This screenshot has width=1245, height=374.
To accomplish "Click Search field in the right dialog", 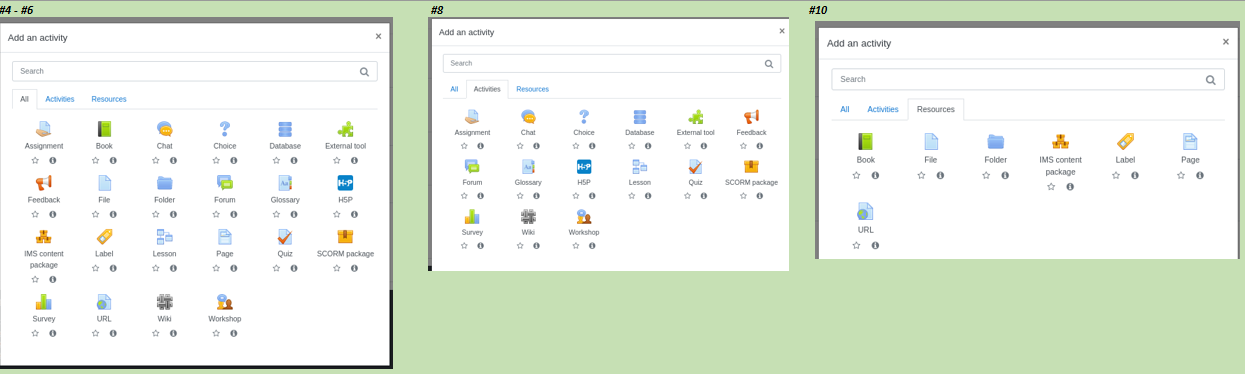I will (1027, 79).
